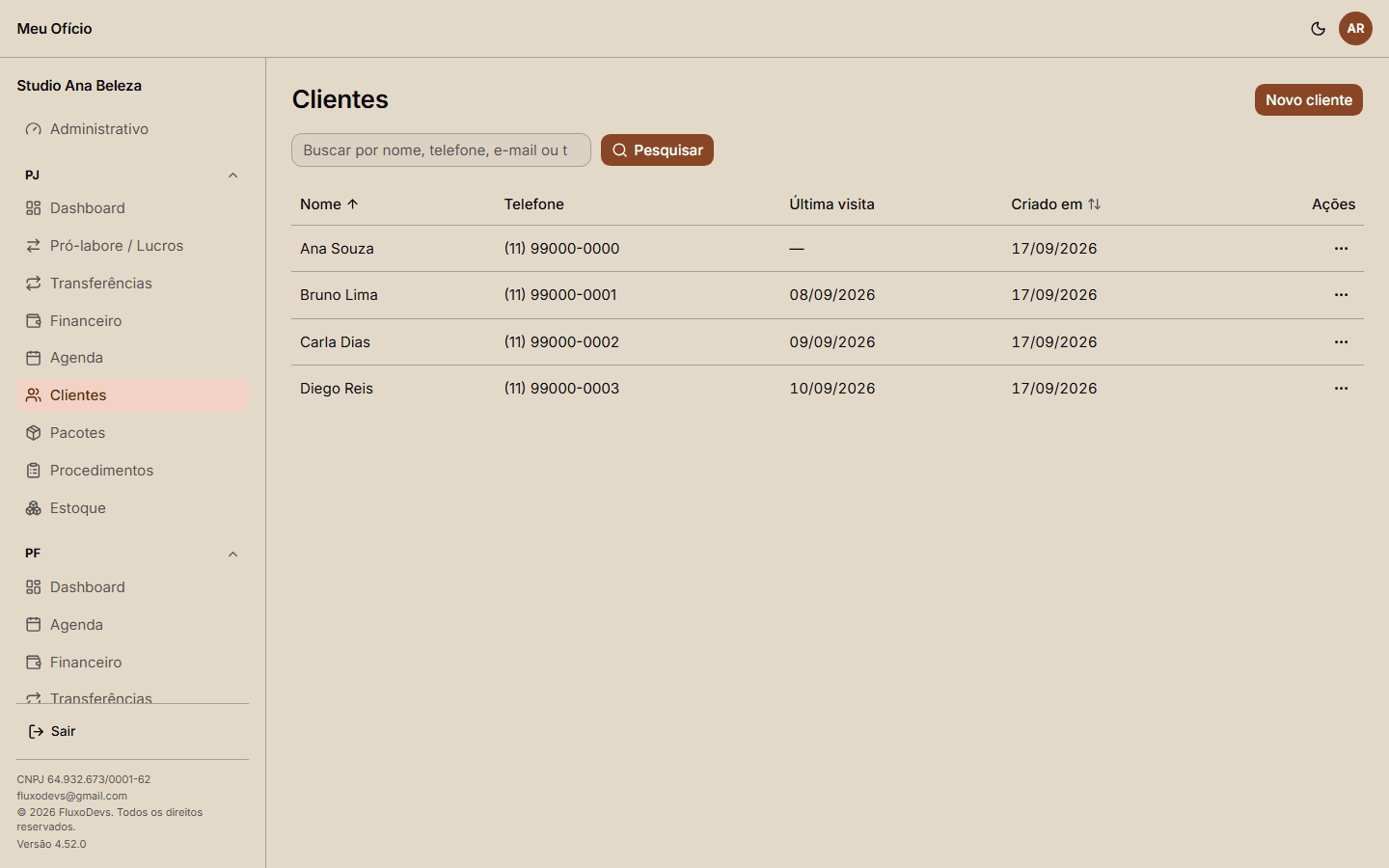Navigate to Estoque in the sidebar
Screen dimensions: 1389x868
pyautogui.click(x=133, y=508)
